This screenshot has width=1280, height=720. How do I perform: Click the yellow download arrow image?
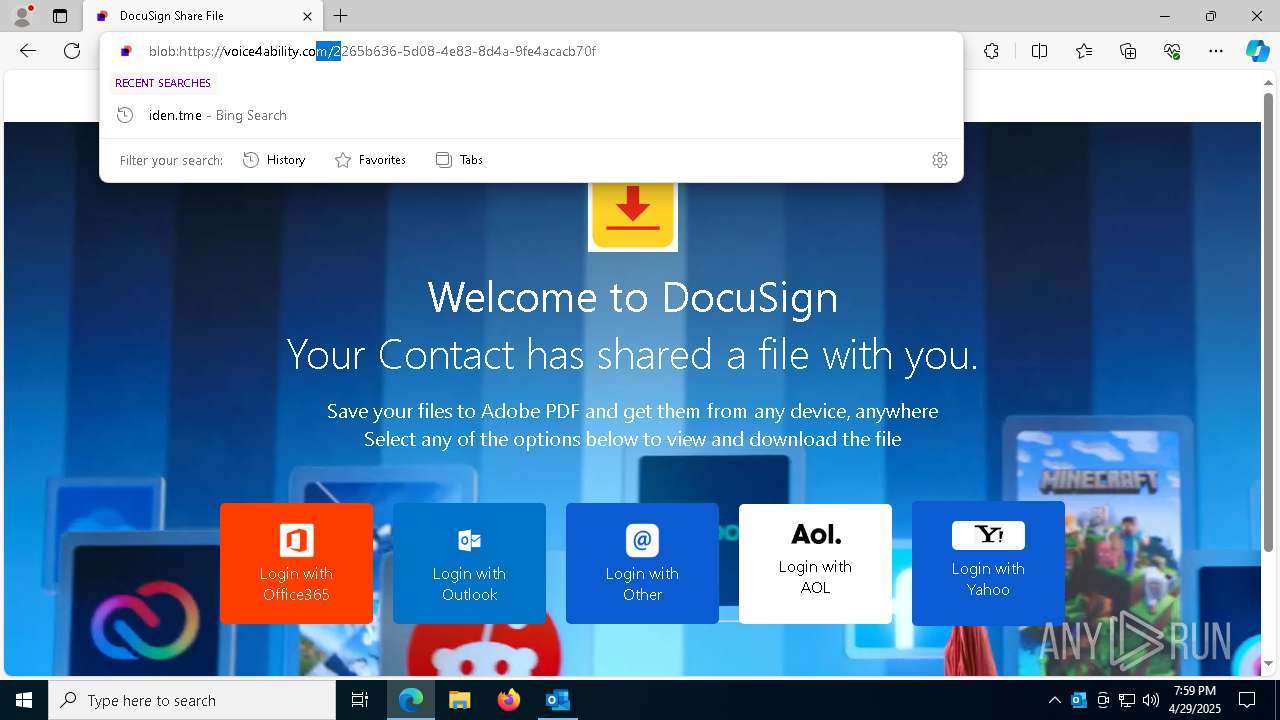[x=633, y=215]
